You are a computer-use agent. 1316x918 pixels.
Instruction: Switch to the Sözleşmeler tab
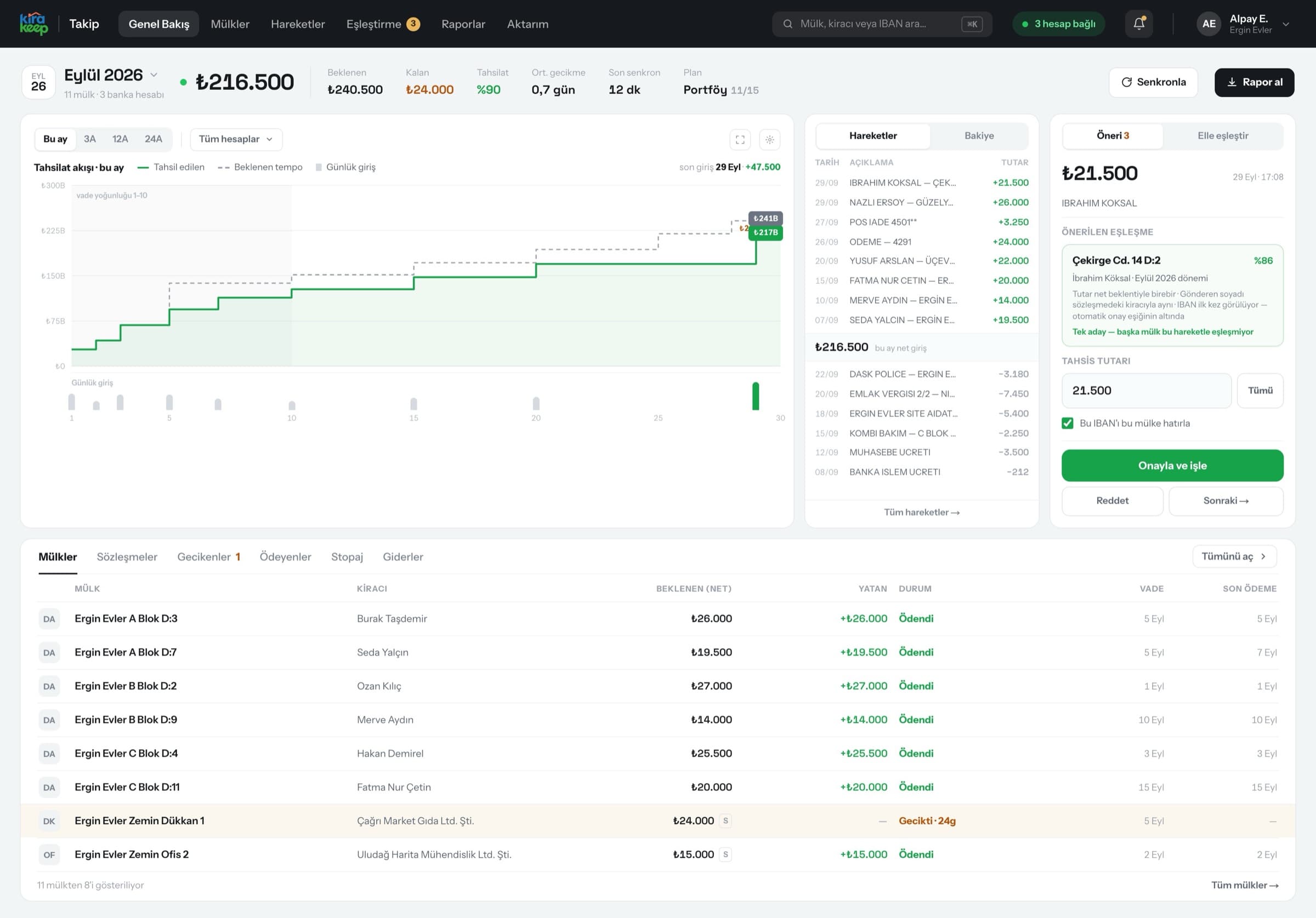127,556
